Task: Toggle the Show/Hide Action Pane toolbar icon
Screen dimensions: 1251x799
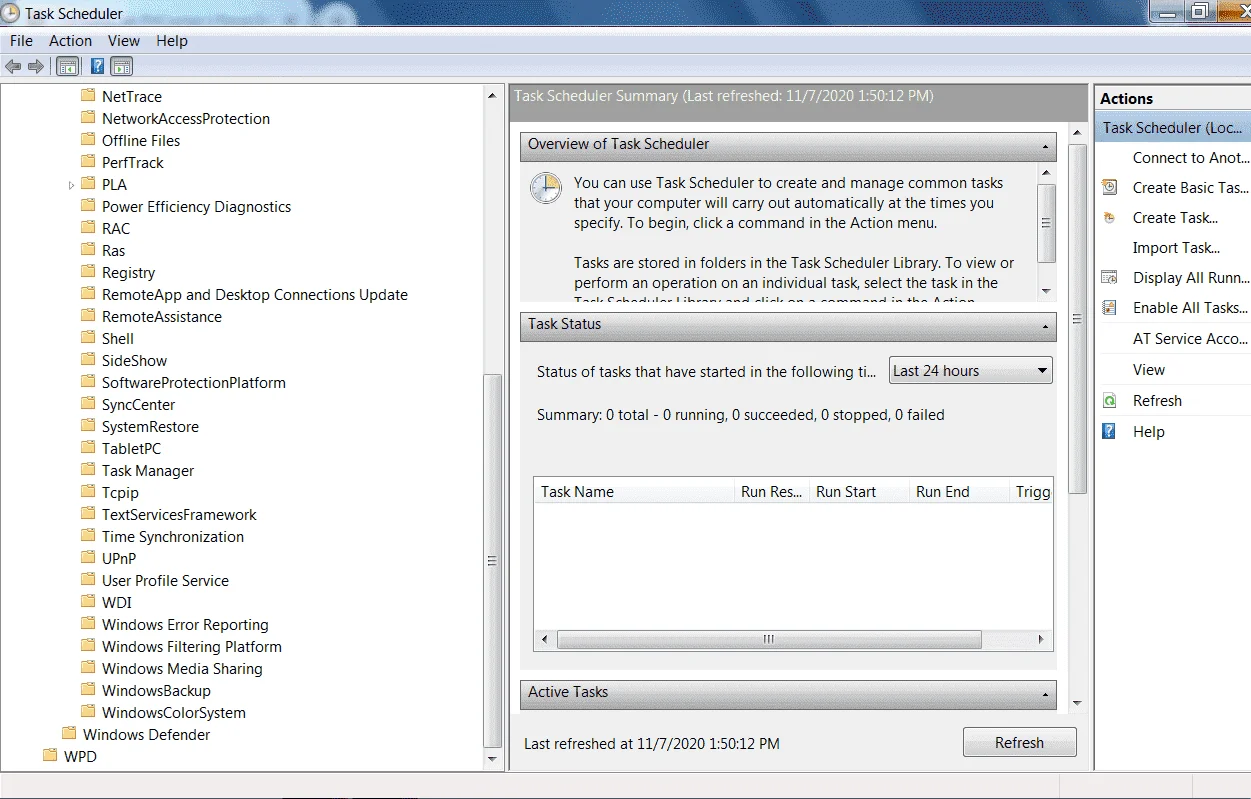Action: [122, 67]
